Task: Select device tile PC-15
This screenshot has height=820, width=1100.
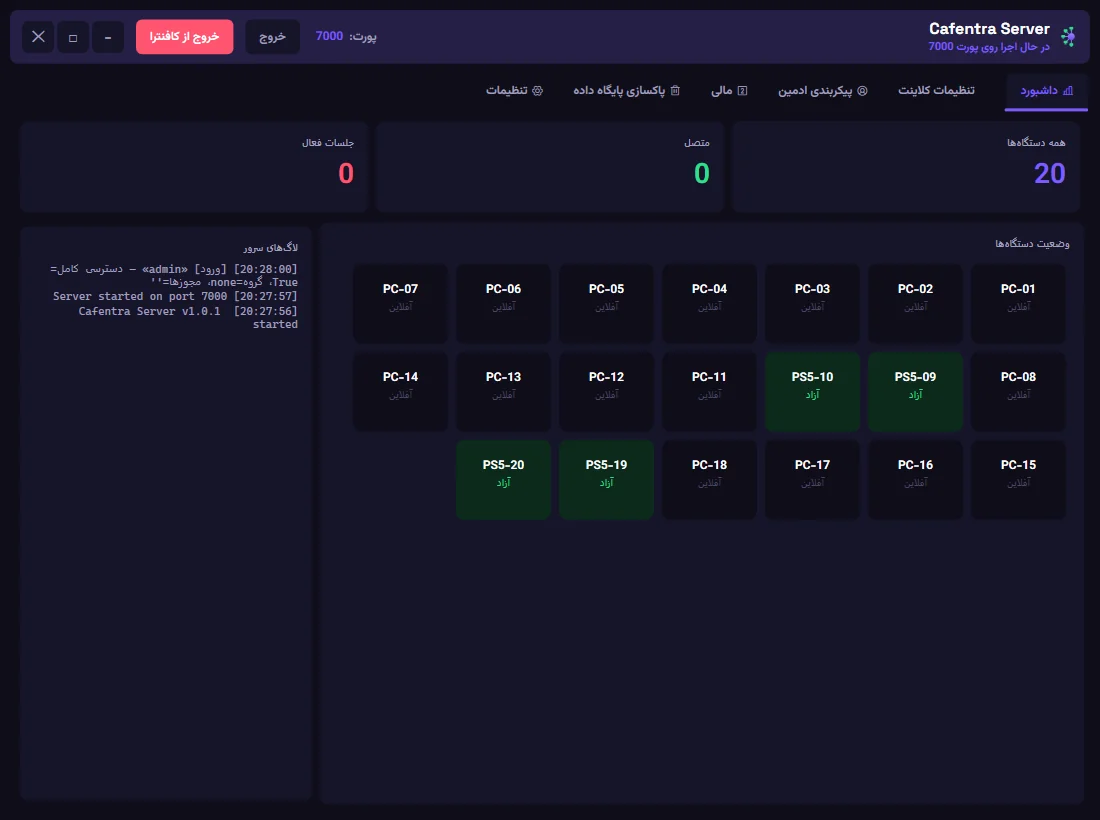Action: click(x=1018, y=480)
